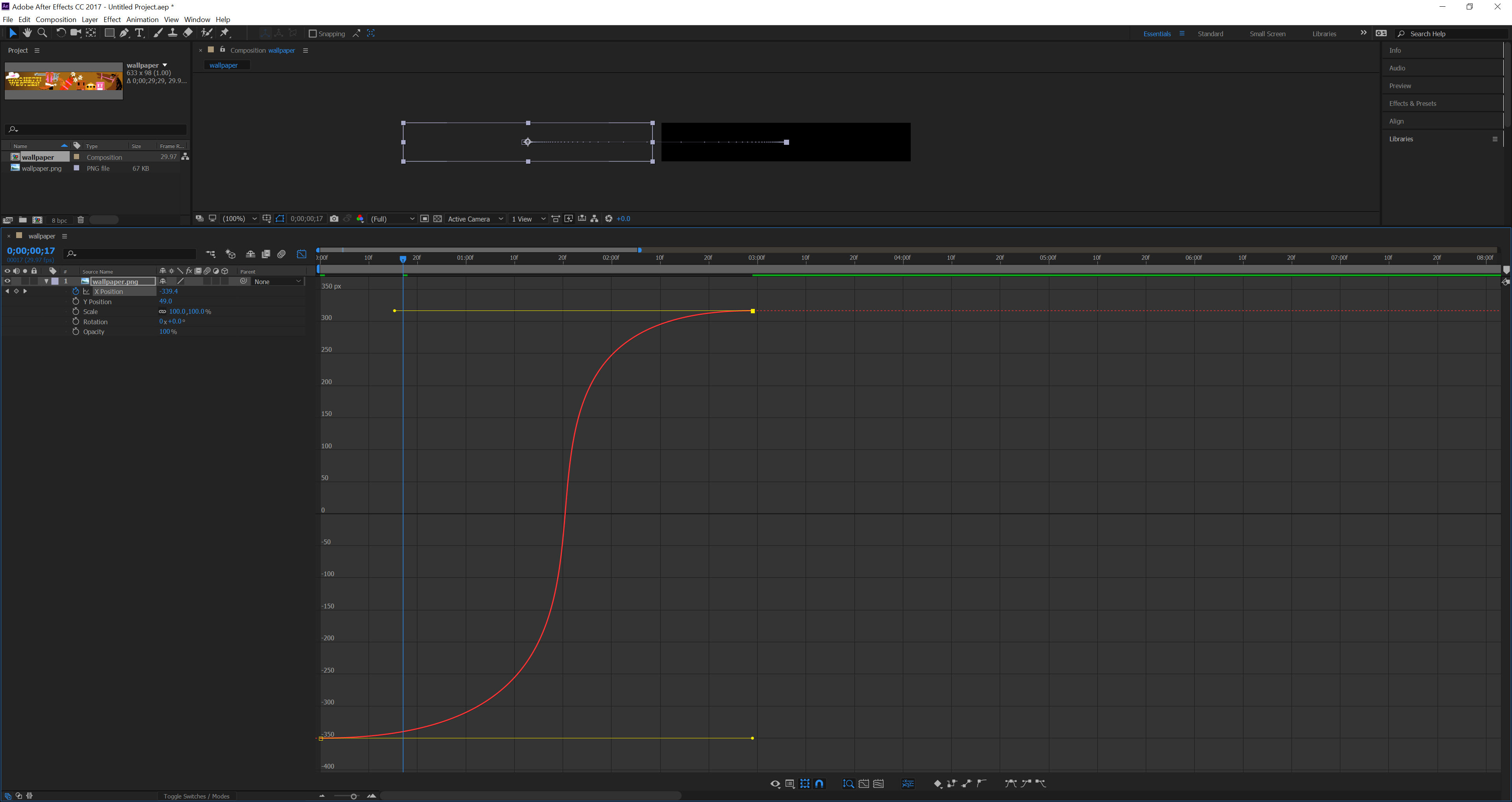Toggle the Y Position stopwatch

(76, 301)
